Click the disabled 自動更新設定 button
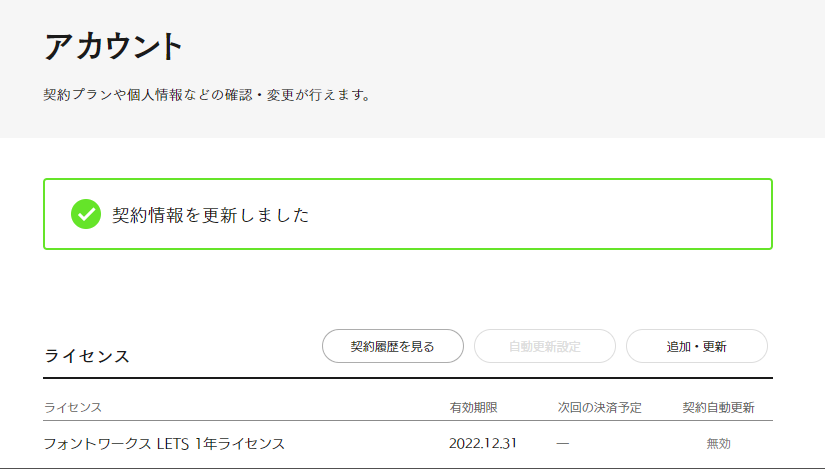 [x=544, y=346]
